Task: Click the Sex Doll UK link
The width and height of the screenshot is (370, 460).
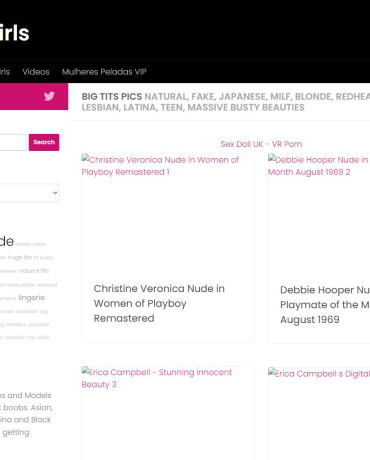Action: click(242, 144)
